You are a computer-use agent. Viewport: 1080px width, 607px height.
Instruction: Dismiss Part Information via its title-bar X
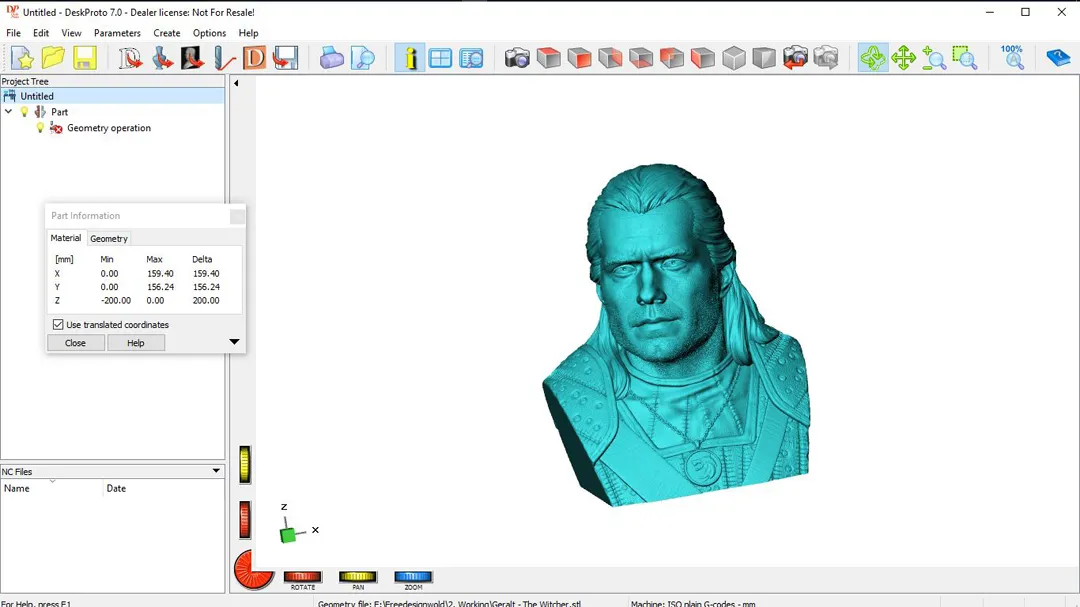(237, 216)
